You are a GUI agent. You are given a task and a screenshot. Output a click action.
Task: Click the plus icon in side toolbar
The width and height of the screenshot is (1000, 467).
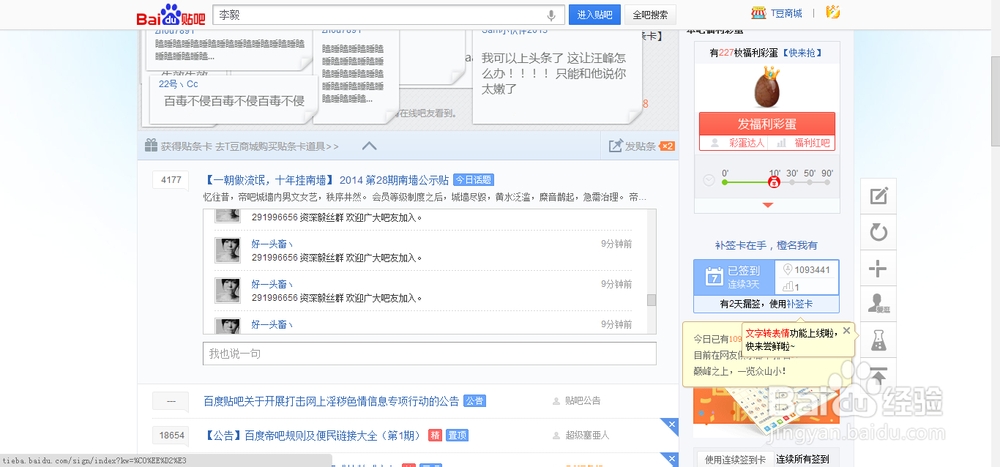point(878,269)
